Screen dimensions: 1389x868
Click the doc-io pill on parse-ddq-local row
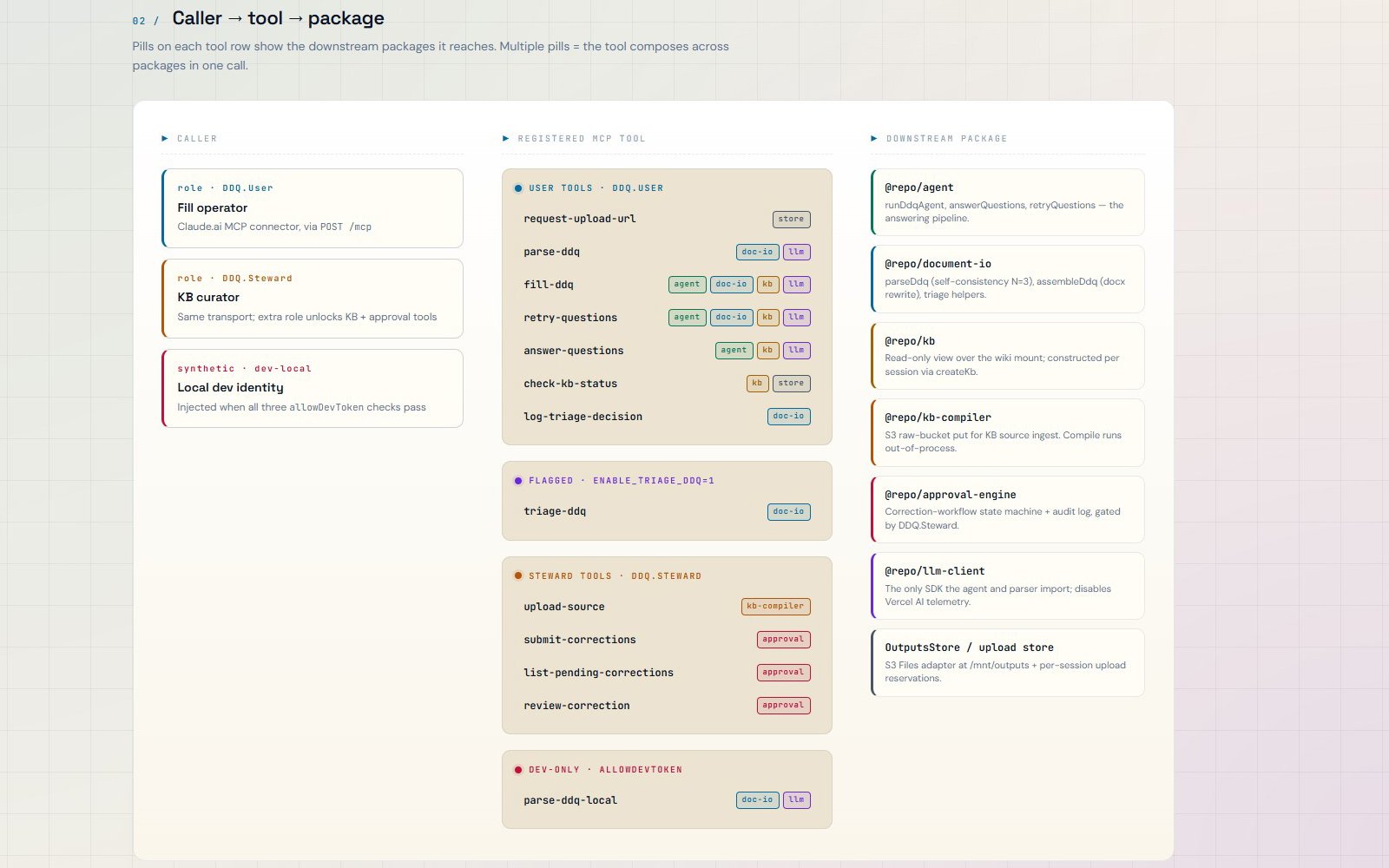757,800
